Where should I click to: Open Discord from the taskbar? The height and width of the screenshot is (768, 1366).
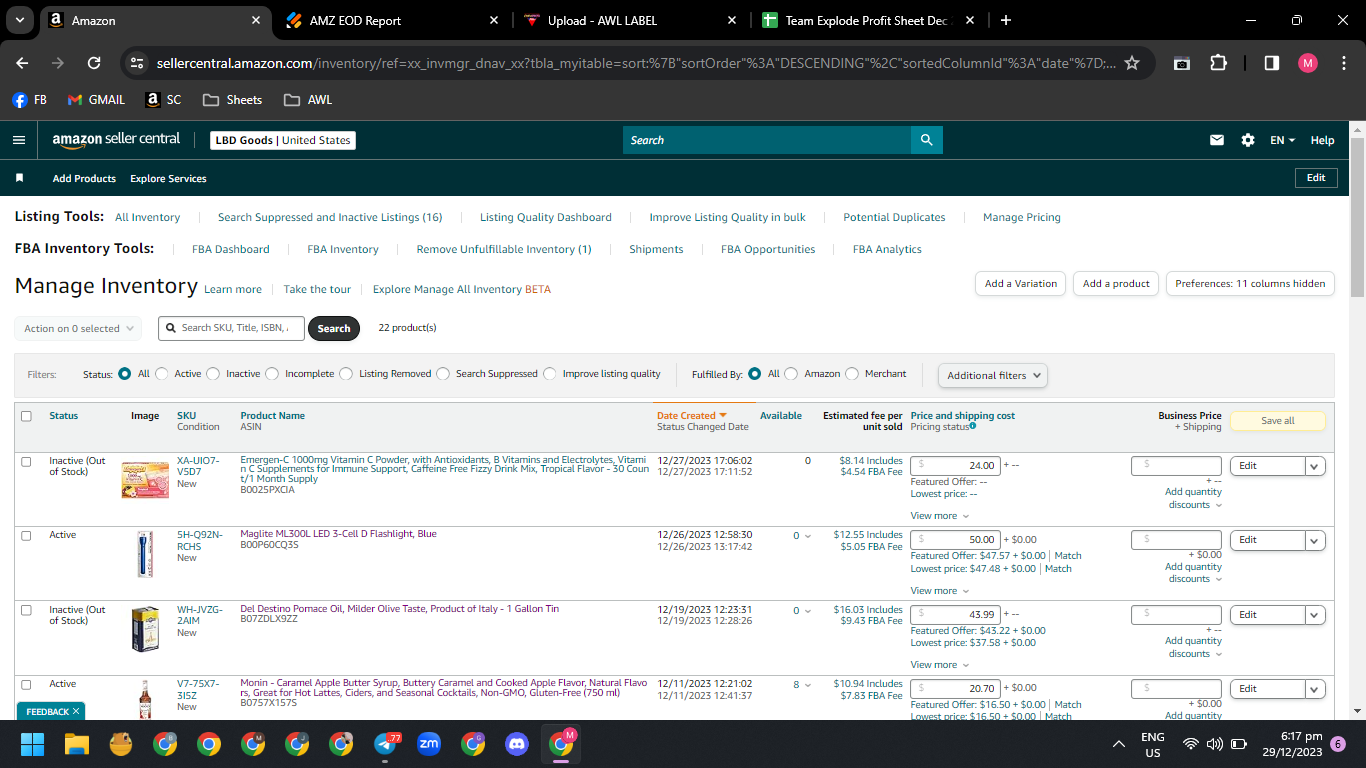(517, 744)
